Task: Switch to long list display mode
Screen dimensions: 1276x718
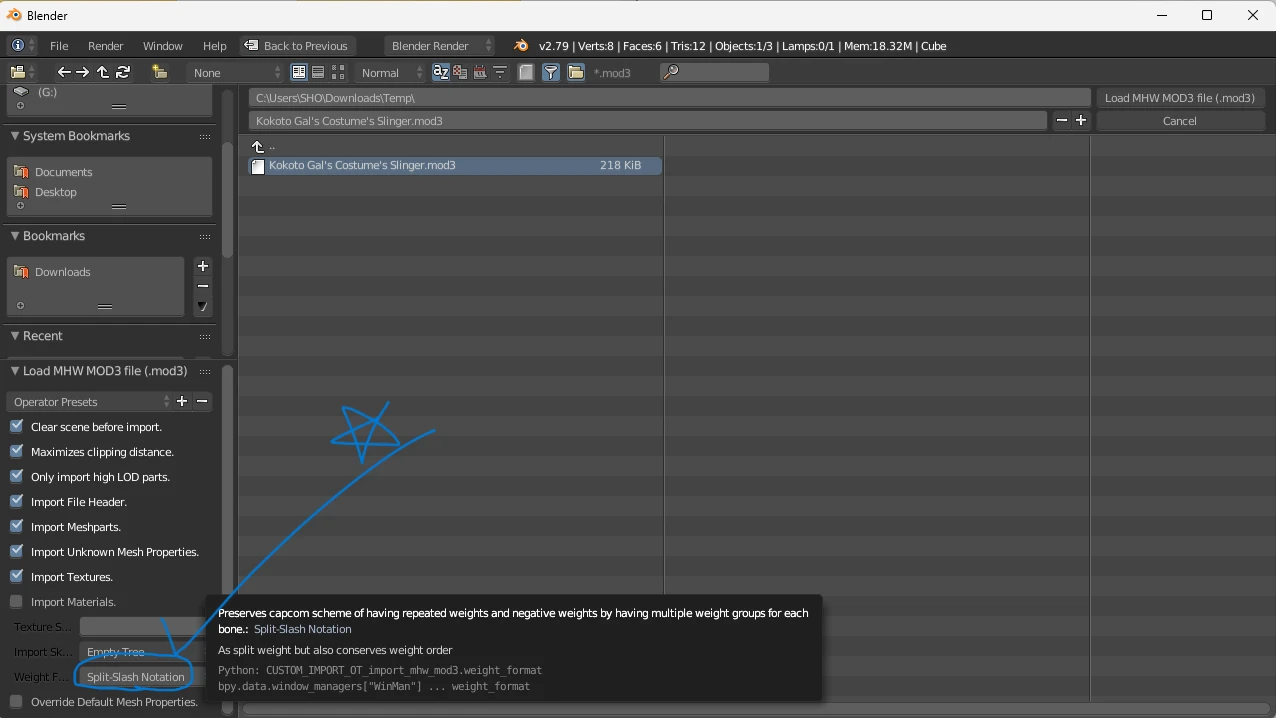Action: click(317, 72)
